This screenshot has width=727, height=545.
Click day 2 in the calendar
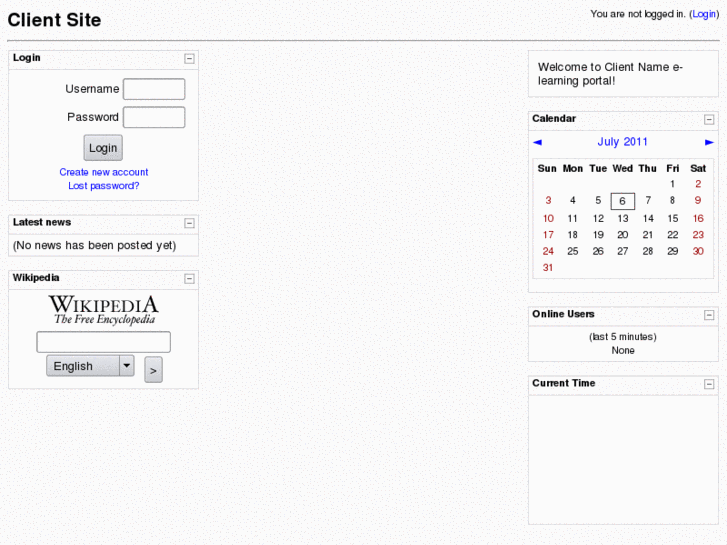pyautogui.click(x=698, y=184)
